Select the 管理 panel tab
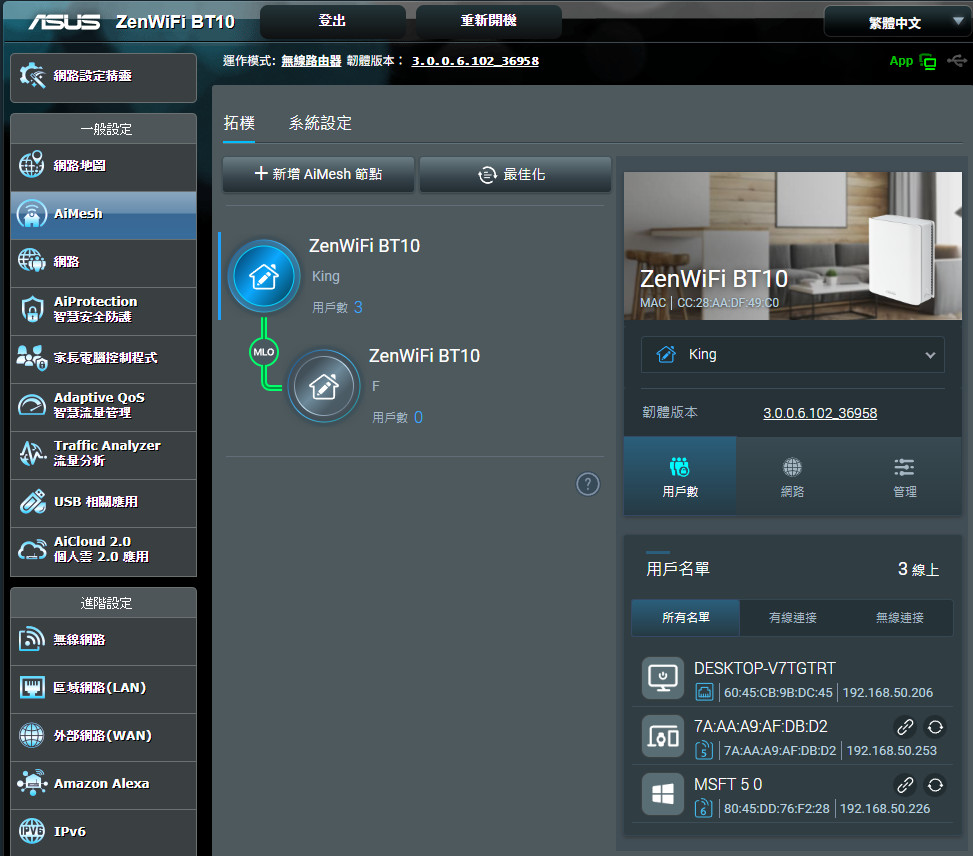 click(905, 476)
